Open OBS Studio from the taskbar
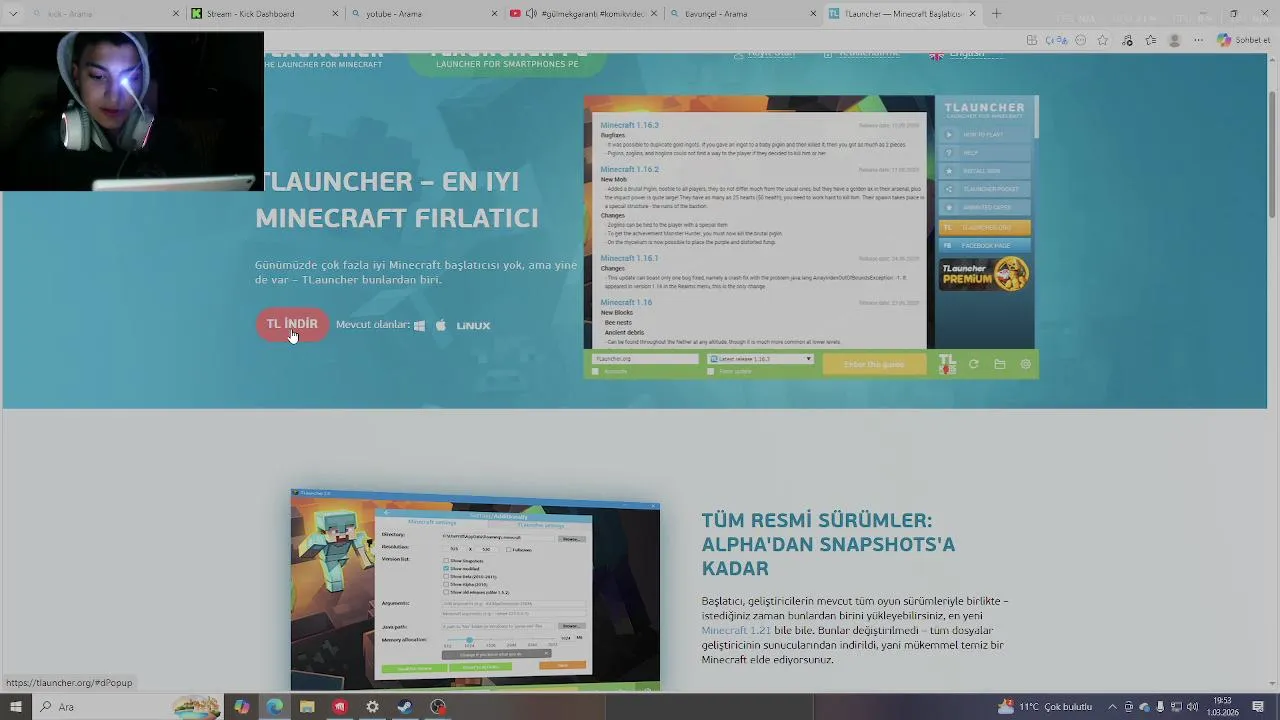Viewport: 1280px width, 720px height. (x=438, y=707)
